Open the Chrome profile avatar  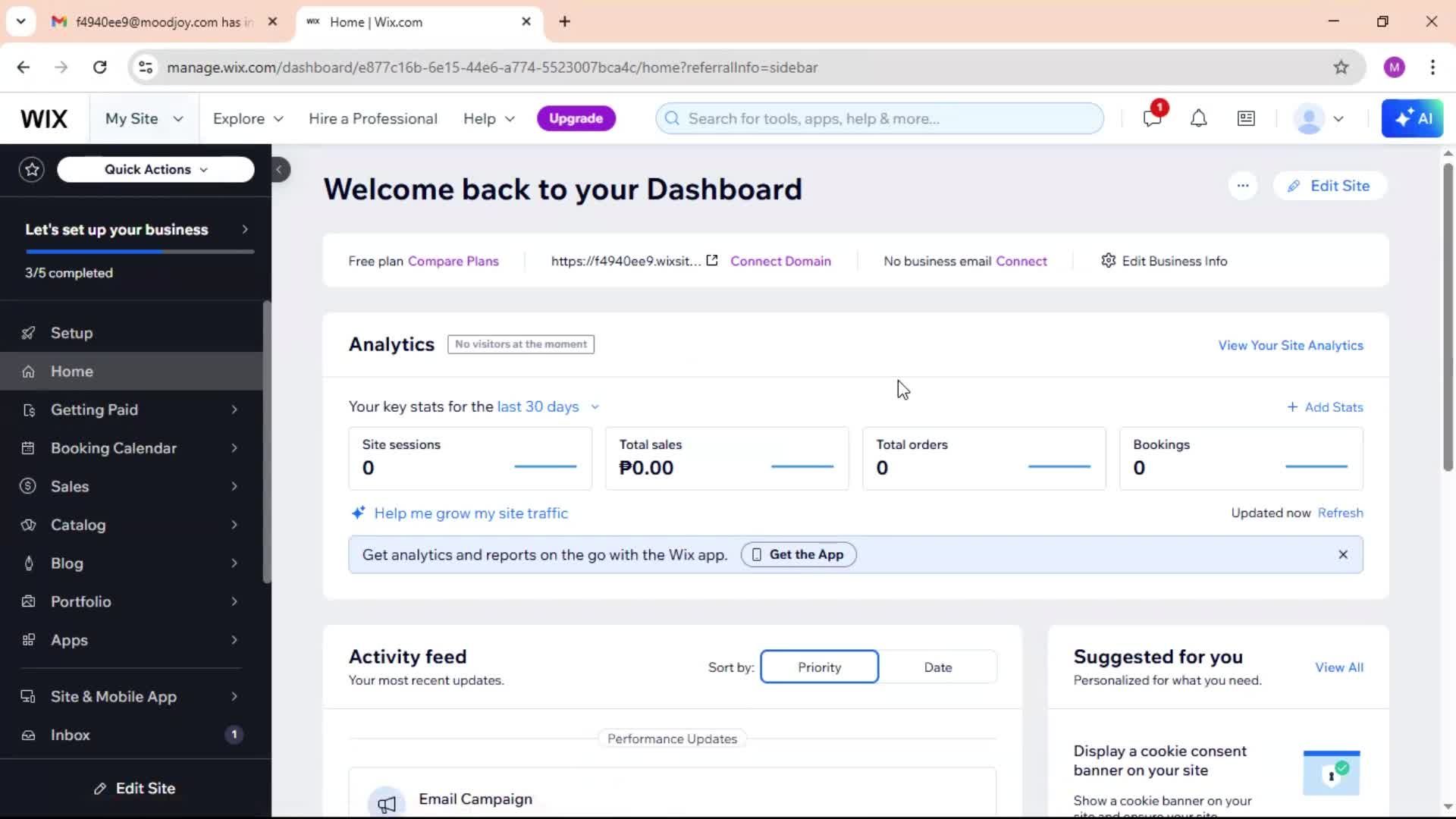(1394, 67)
